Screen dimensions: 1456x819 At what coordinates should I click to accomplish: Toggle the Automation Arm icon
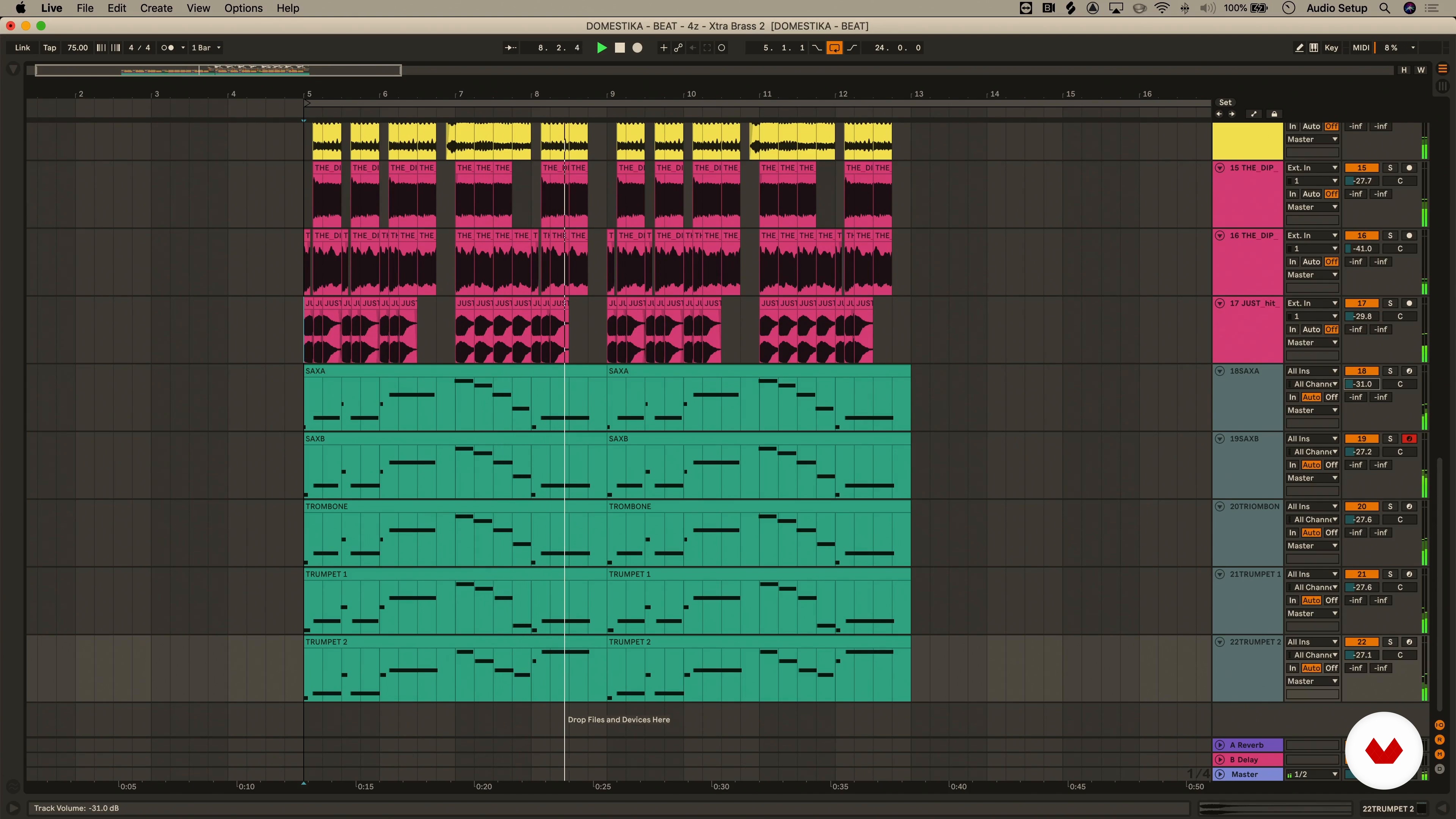tap(678, 48)
